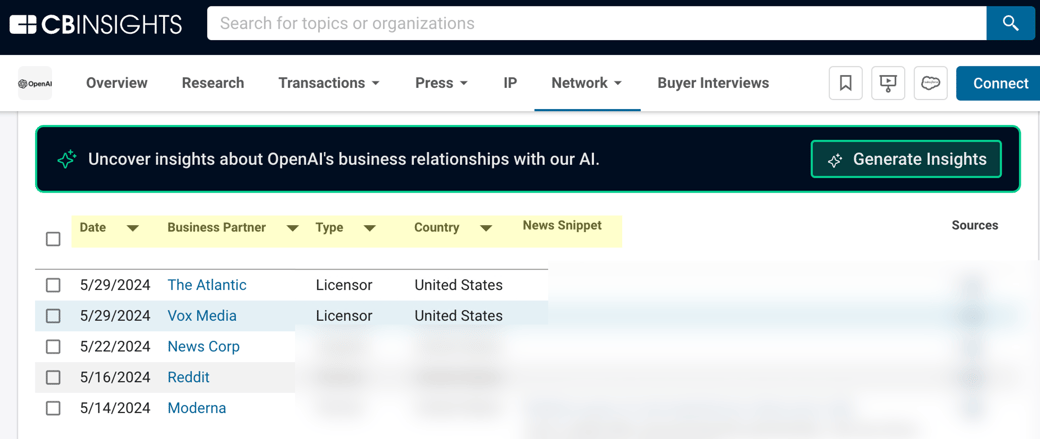Viewport: 1040px width, 439px height.
Task: Click Licensor type in The Atlantic row
Action: tap(344, 285)
